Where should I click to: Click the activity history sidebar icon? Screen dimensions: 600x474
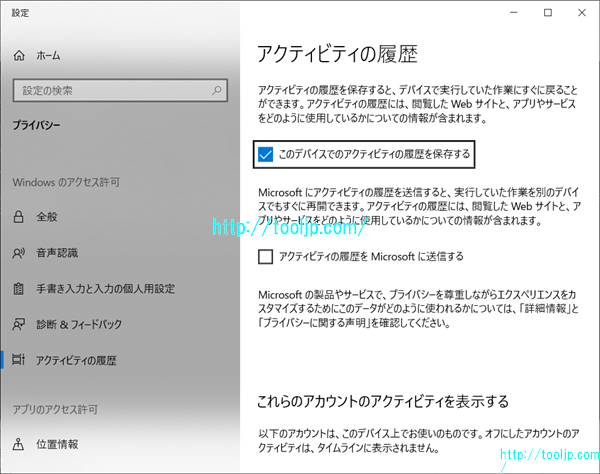[x=18, y=360]
